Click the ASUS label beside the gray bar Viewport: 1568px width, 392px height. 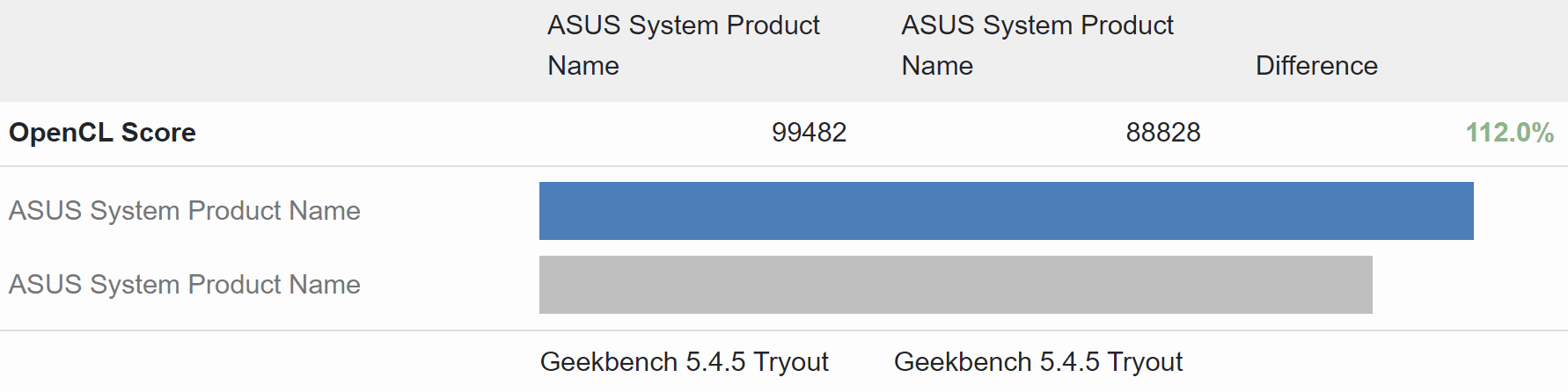[x=185, y=285]
